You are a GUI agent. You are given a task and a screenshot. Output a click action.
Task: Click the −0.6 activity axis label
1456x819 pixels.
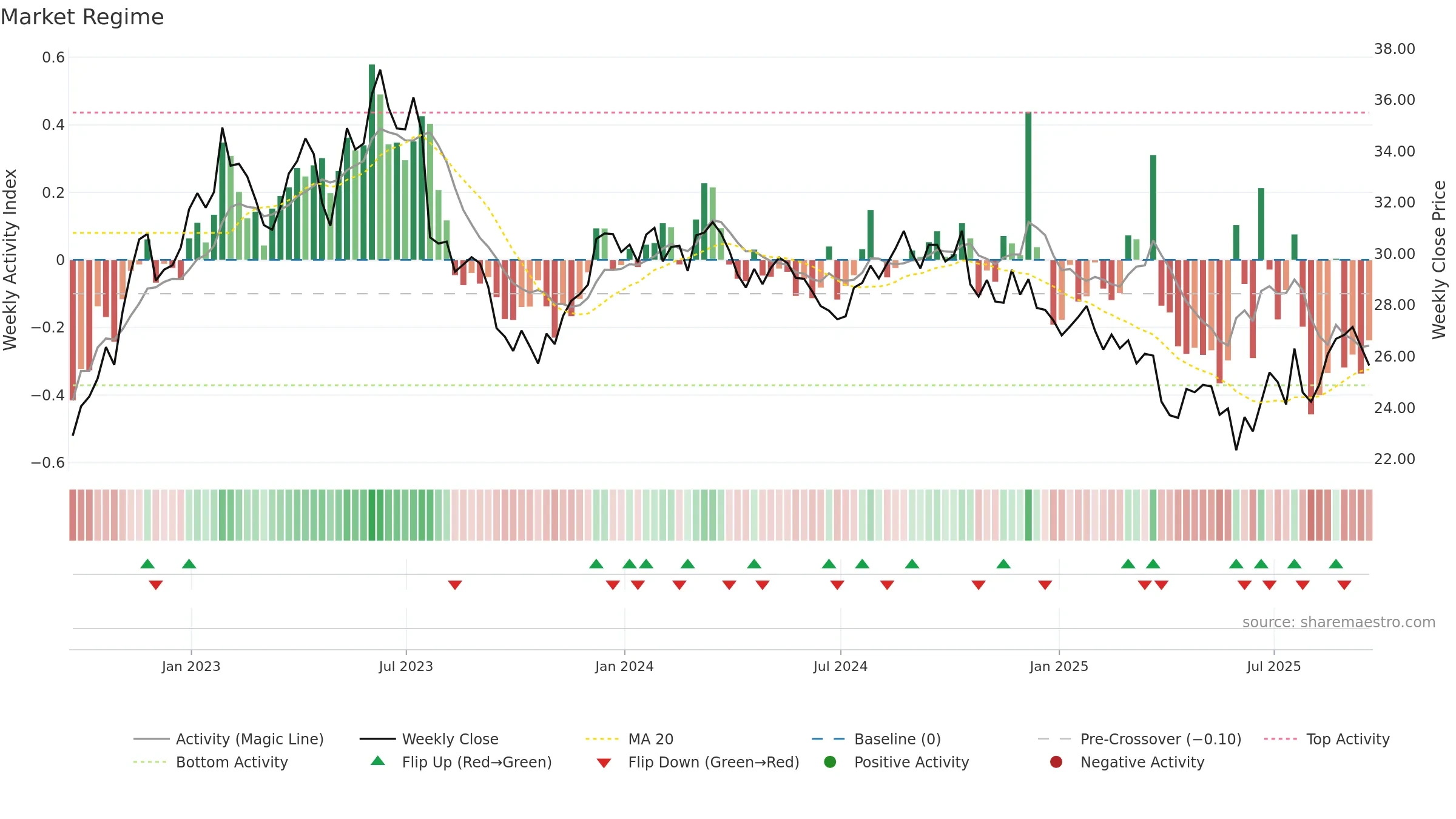(48, 462)
